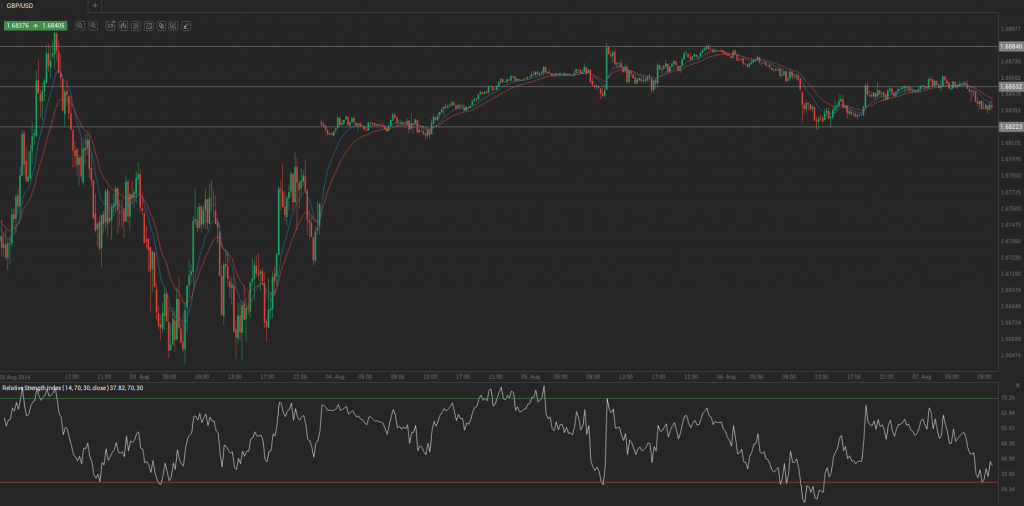Image resolution: width=1024 pixels, height=506 pixels.
Task: Click the 04. Aug date on time axis
Action: coord(335,377)
